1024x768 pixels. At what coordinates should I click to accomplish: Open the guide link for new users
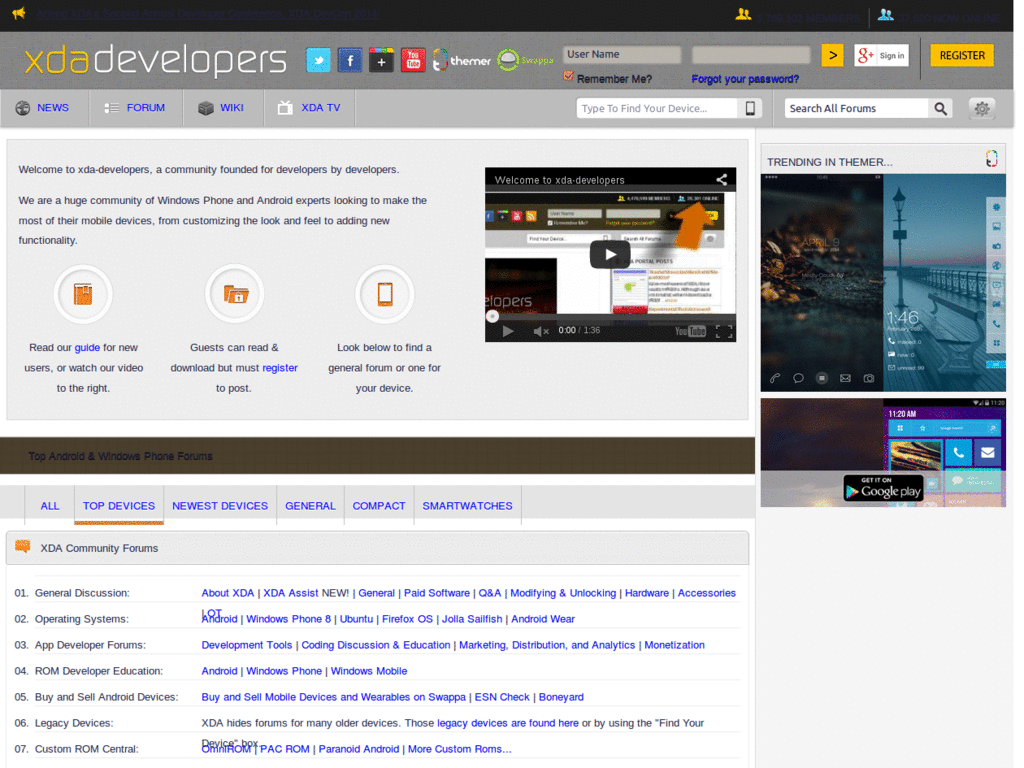87,347
